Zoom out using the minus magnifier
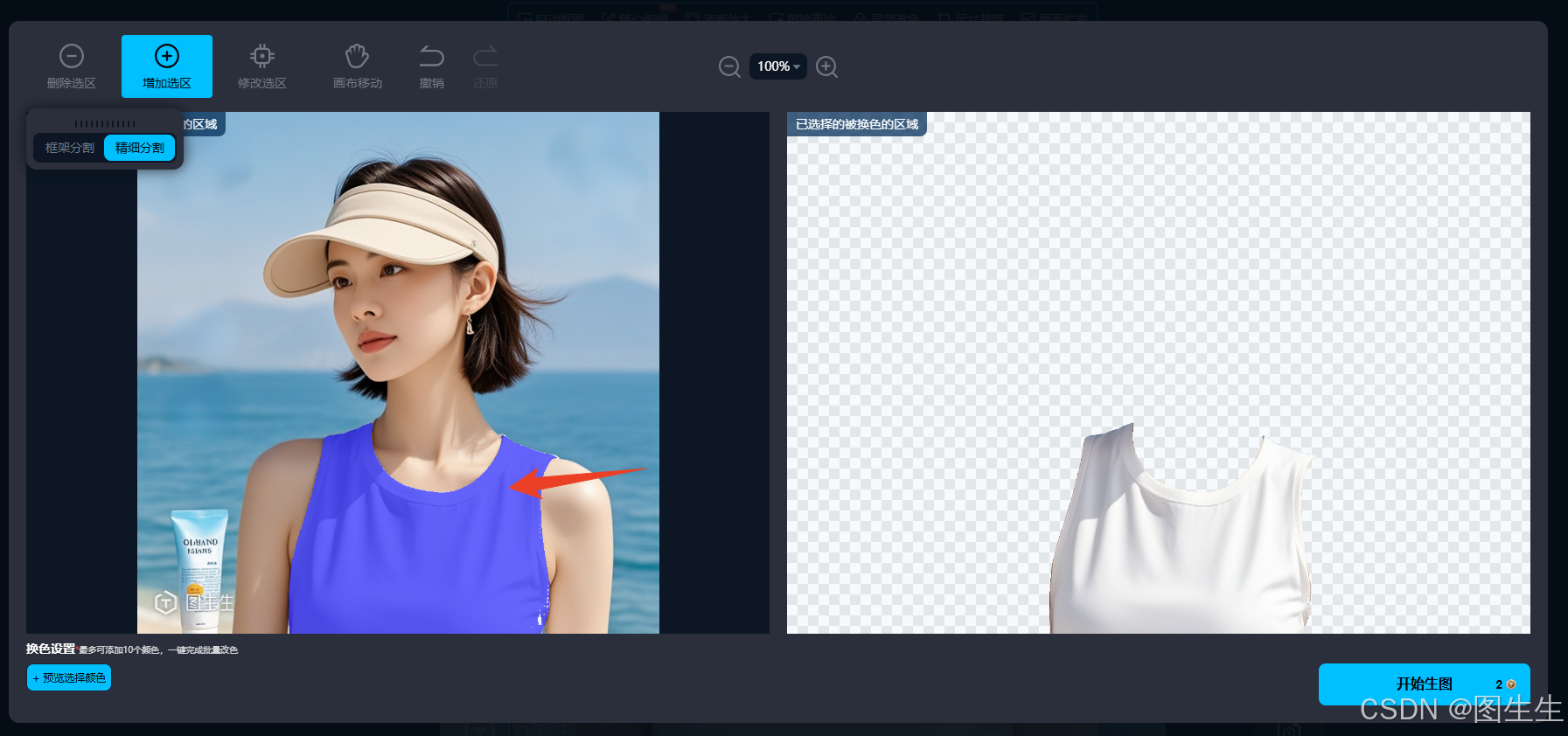This screenshot has width=1568, height=736. coord(729,66)
